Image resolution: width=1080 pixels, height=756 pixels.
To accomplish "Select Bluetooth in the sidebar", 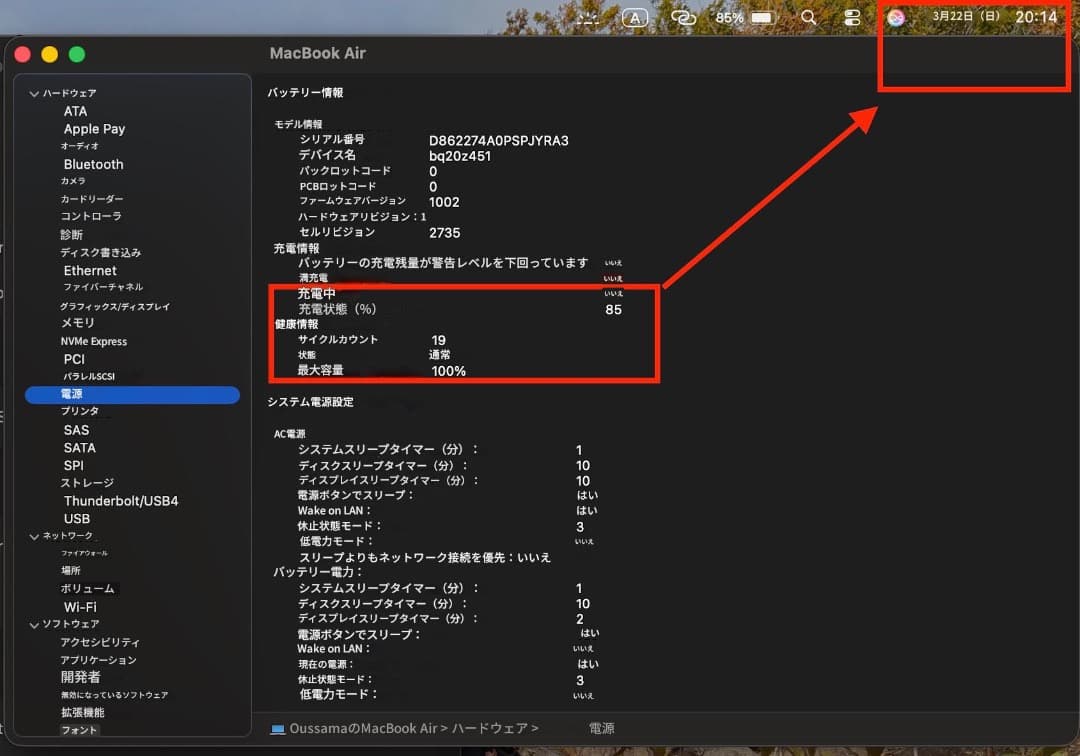I will [x=94, y=164].
